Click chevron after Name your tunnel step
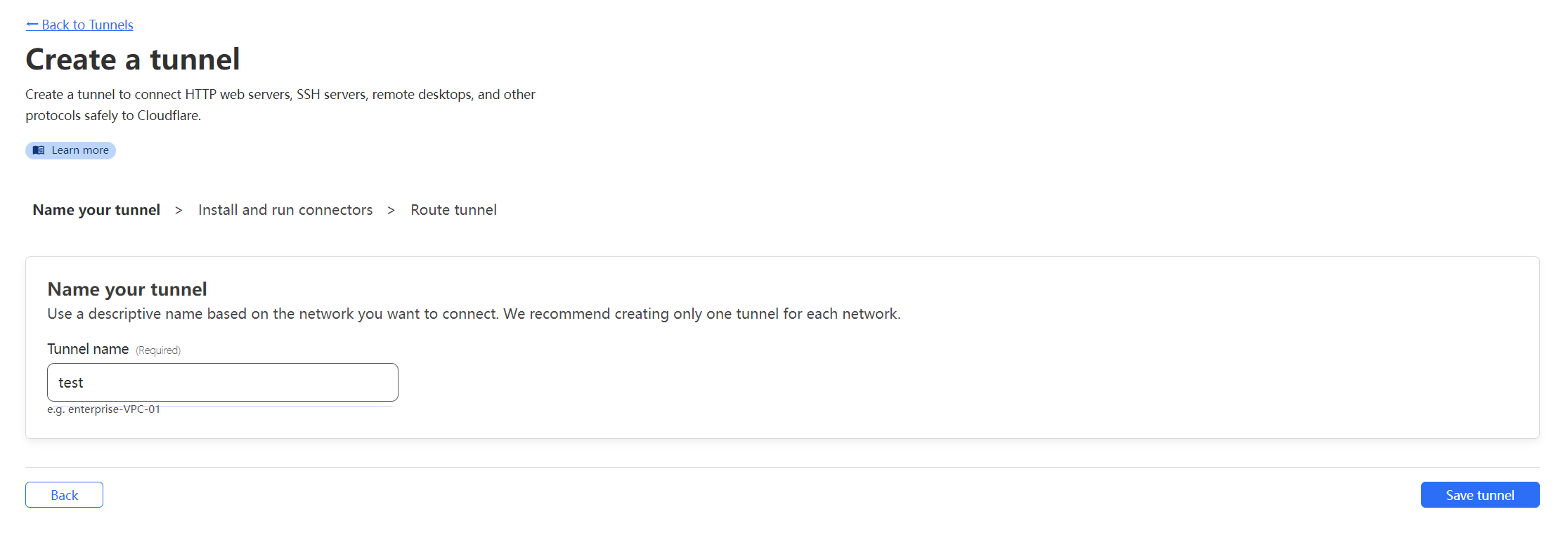 [179, 211]
